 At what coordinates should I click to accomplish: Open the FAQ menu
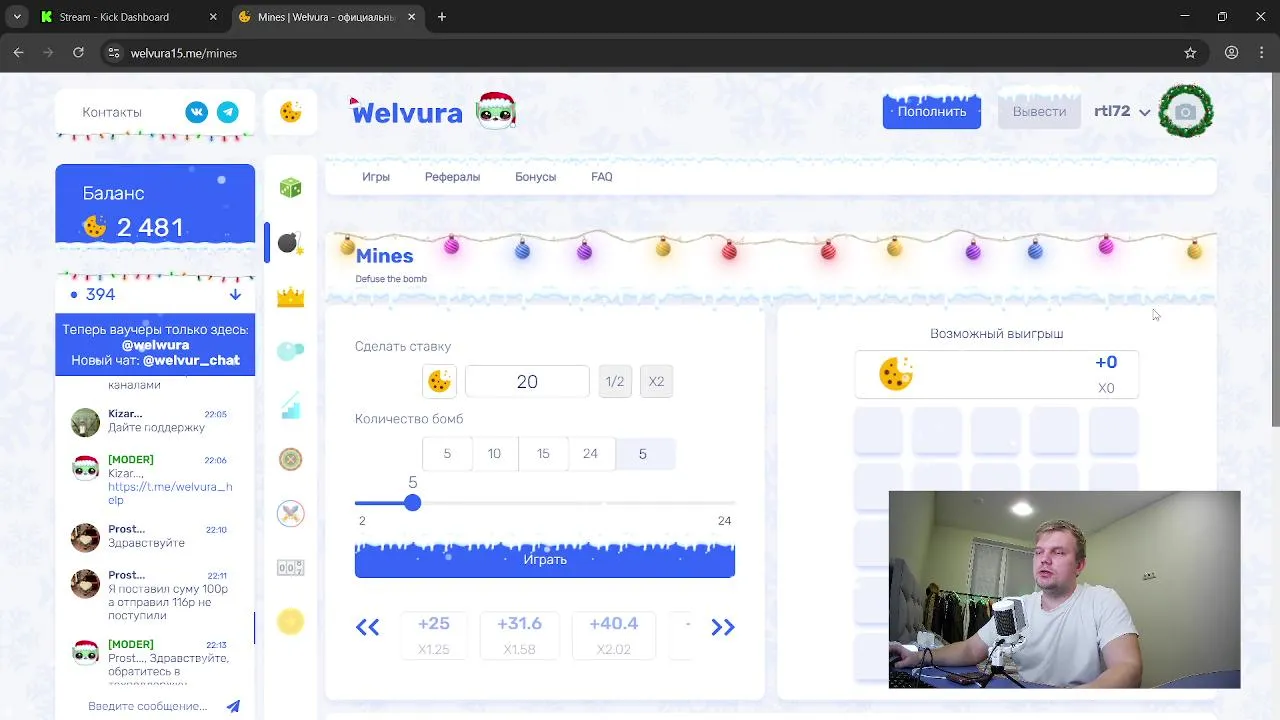click(x=602, y=177)
